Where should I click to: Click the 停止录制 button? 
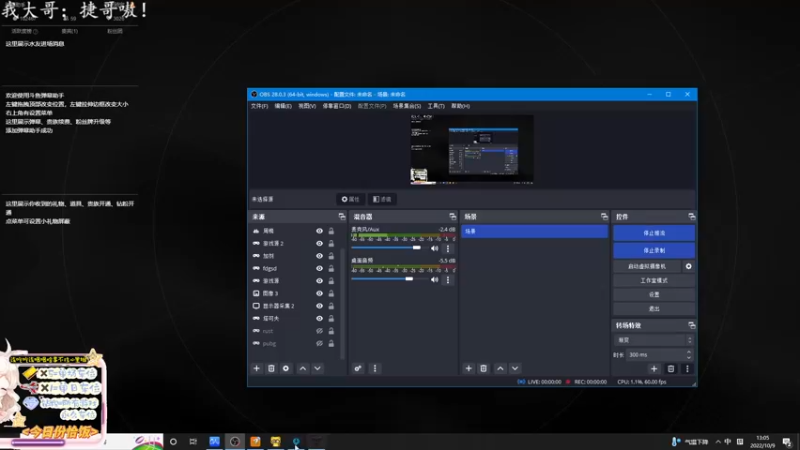coord(654,251)
